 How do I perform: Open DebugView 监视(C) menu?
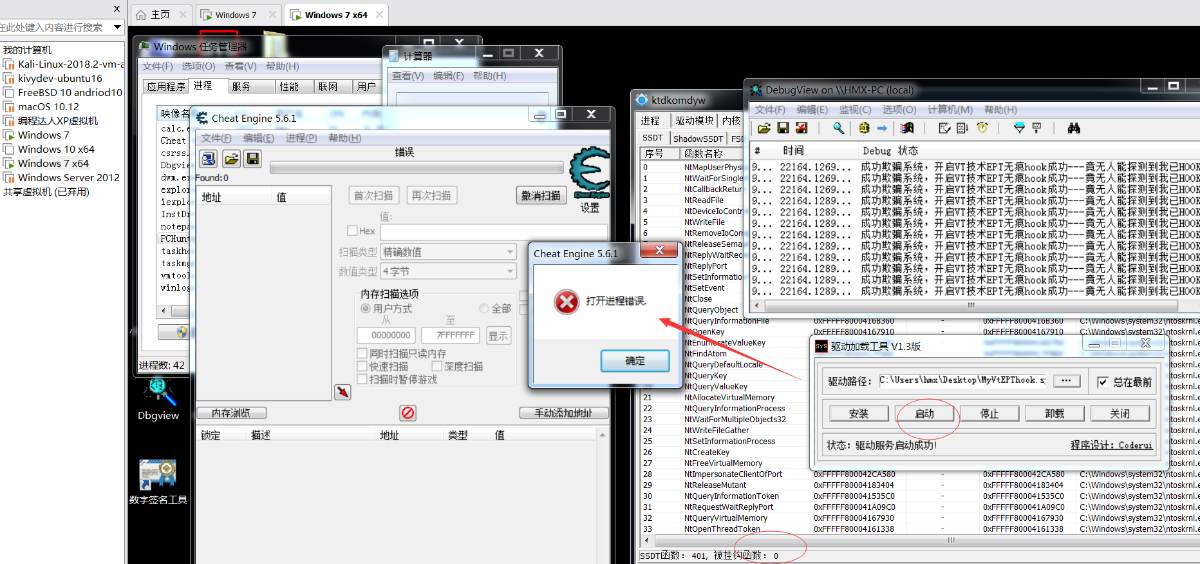coord(855,109)
